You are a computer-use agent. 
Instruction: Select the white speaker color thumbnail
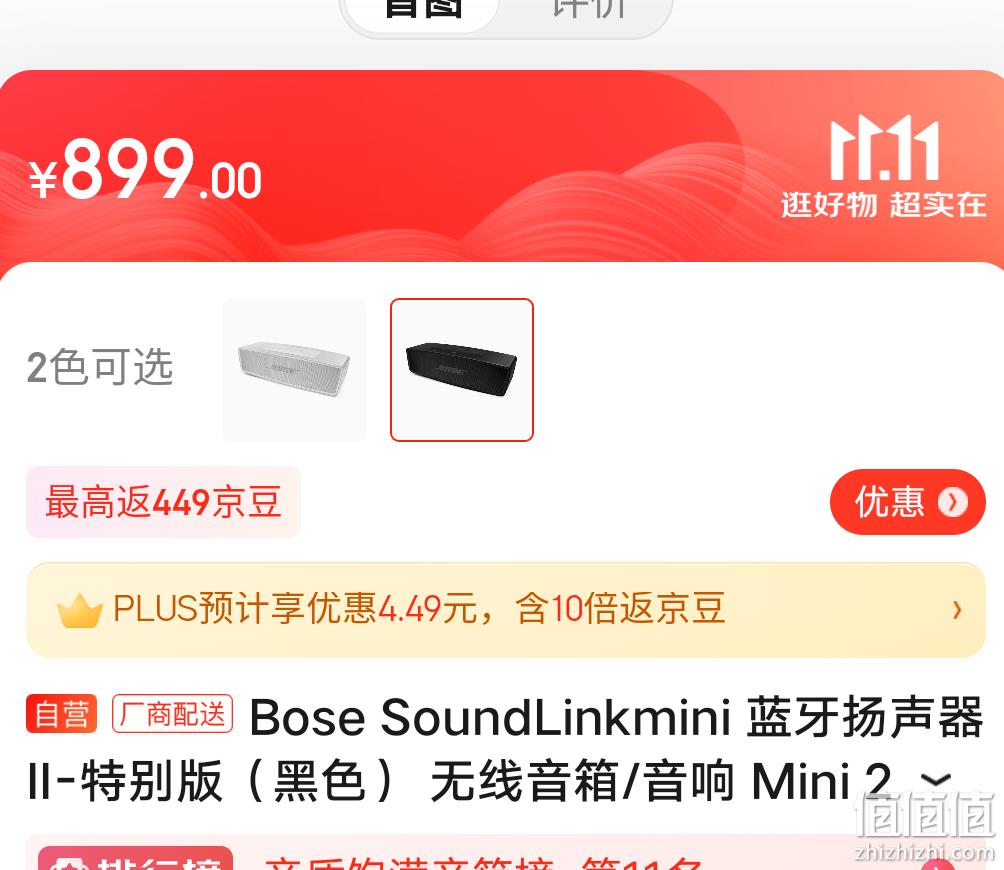point(295,370)
